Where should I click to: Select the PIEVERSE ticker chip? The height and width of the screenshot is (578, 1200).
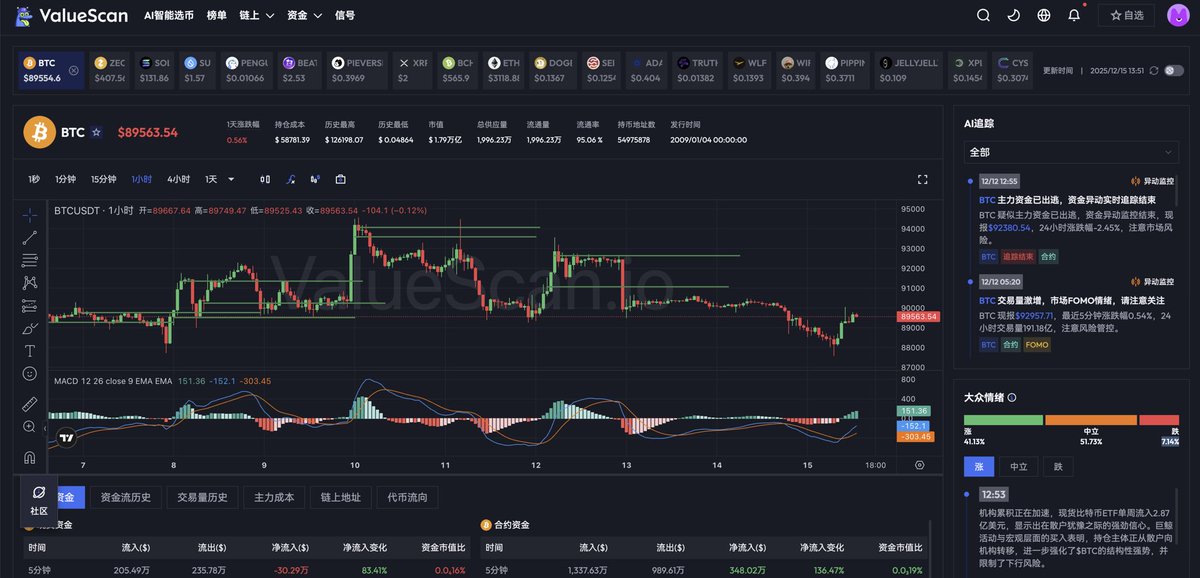357,70
